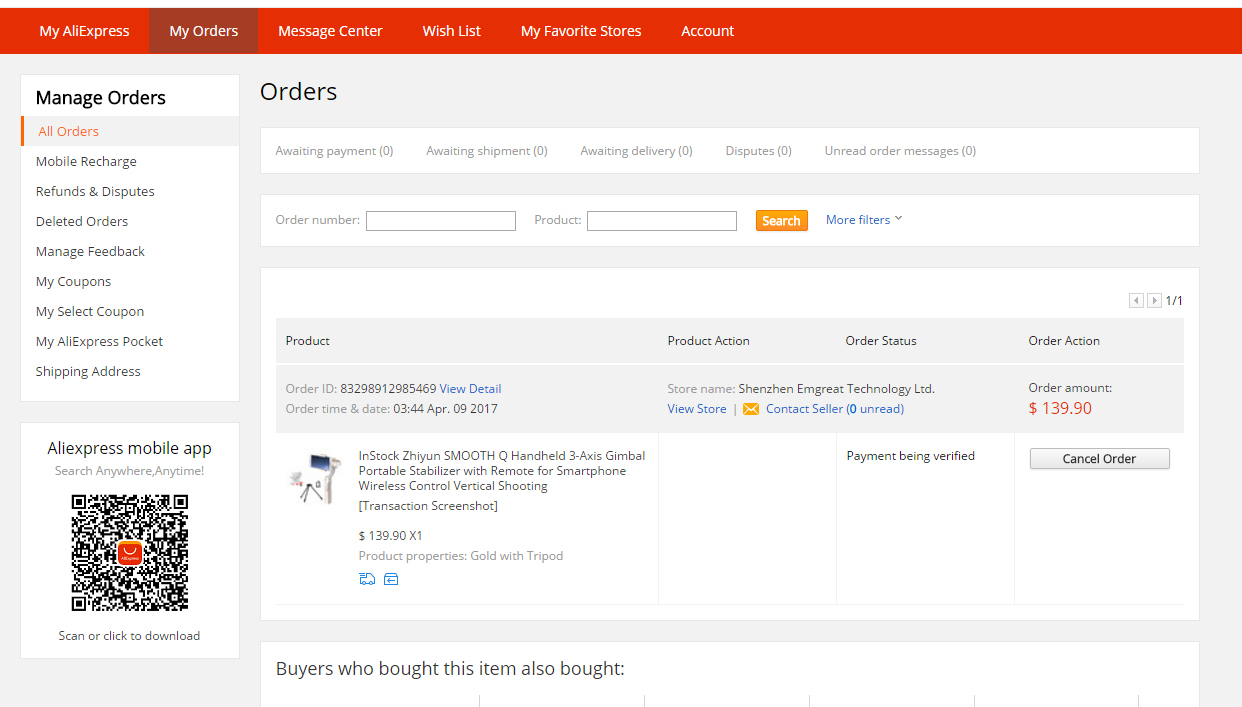
Task: Select the My Orders tab
Action: pyautogui.click(x=204, y=31)
